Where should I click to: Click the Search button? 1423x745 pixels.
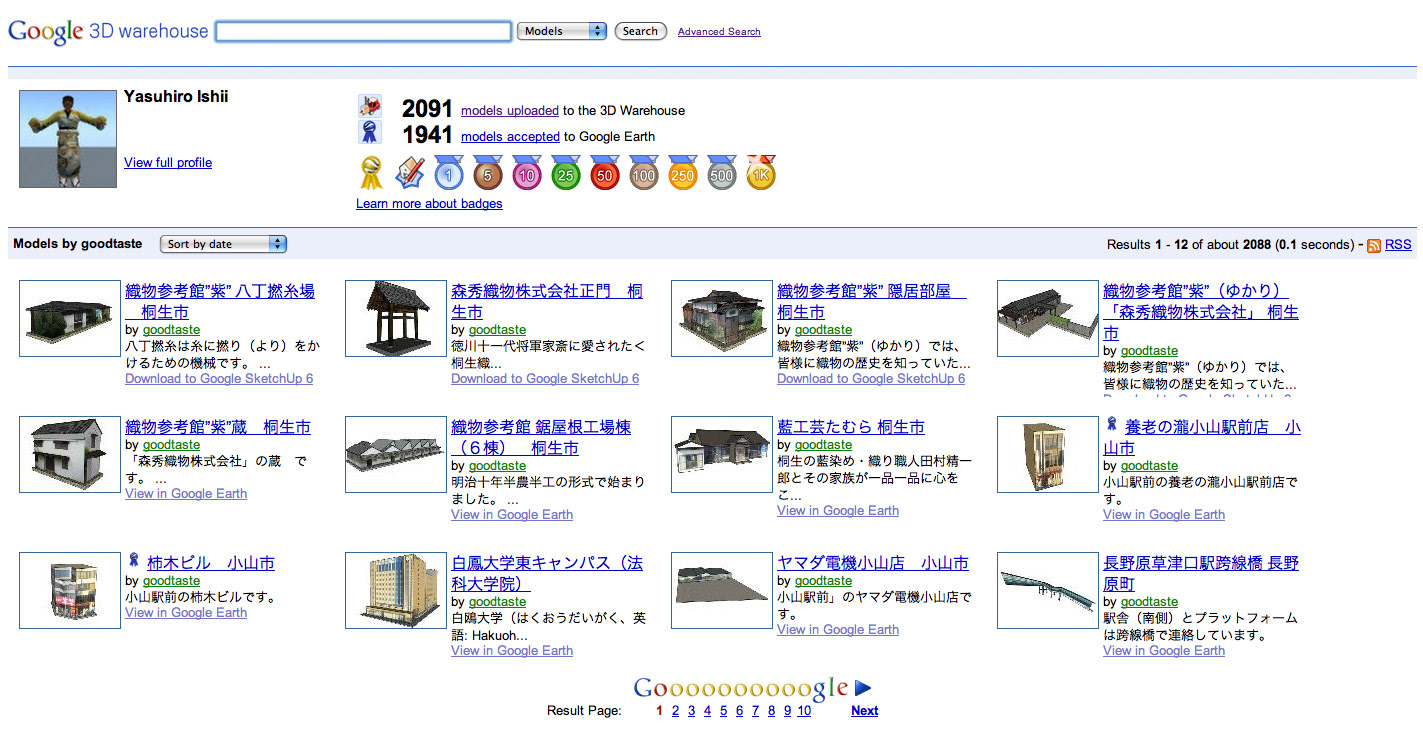tap(640, 31)
